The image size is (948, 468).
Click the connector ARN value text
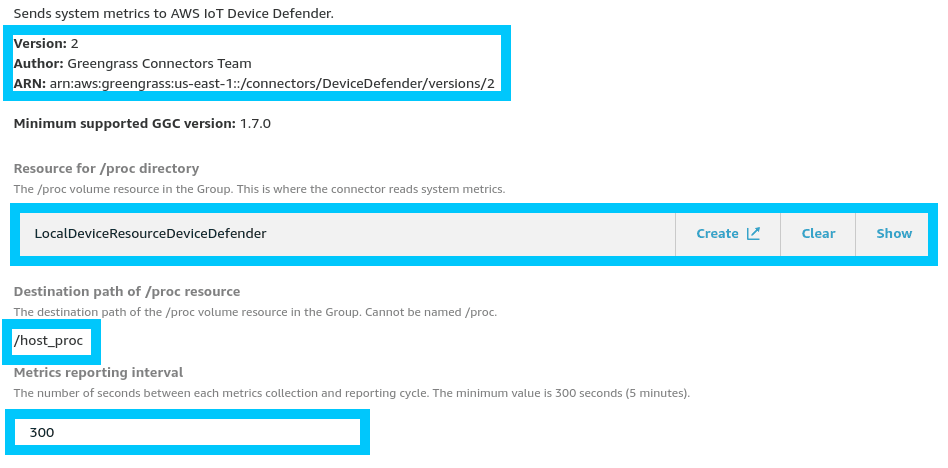[x=272, y=83]
